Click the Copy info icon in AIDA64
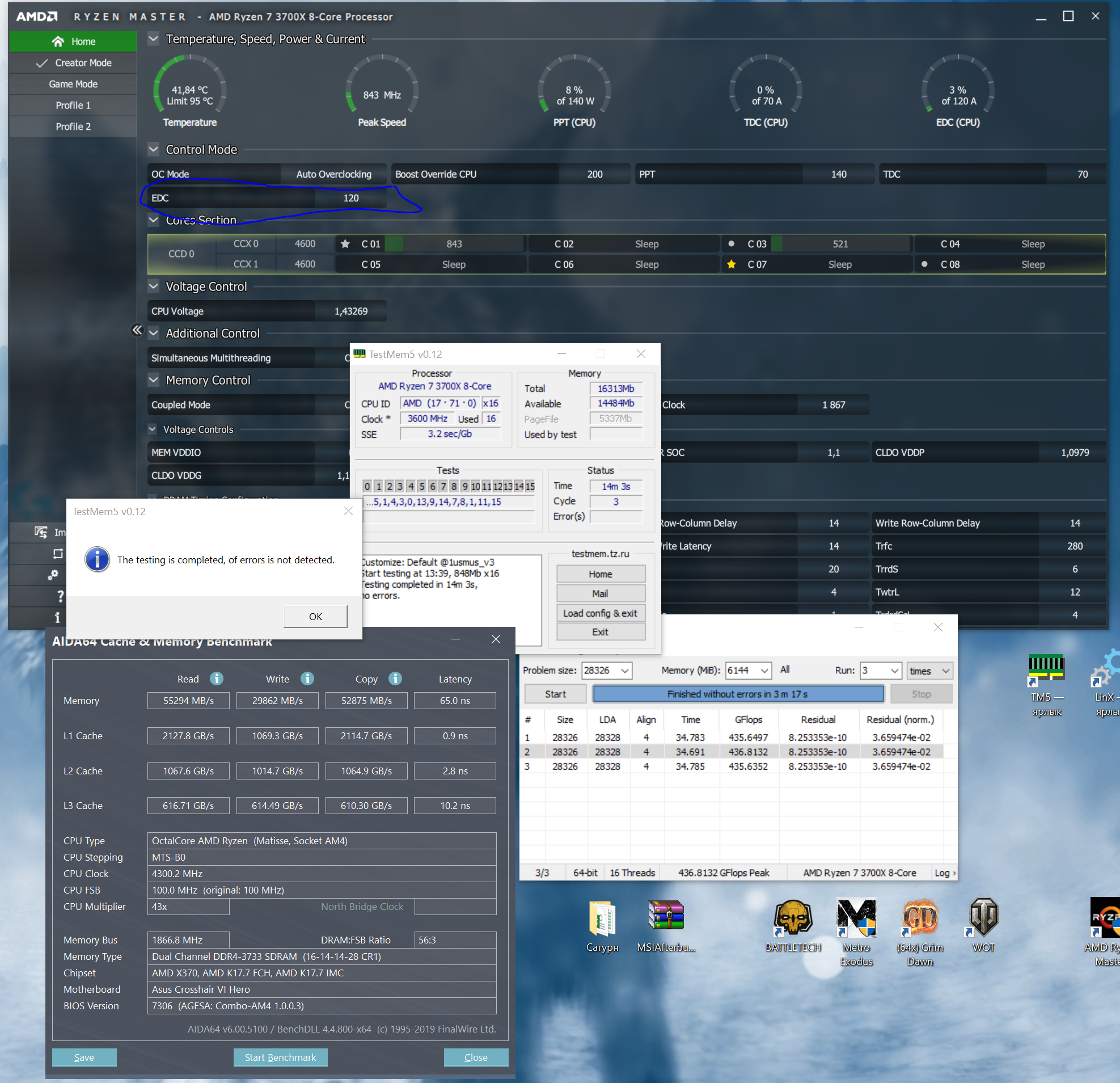 tap(395, 679)
